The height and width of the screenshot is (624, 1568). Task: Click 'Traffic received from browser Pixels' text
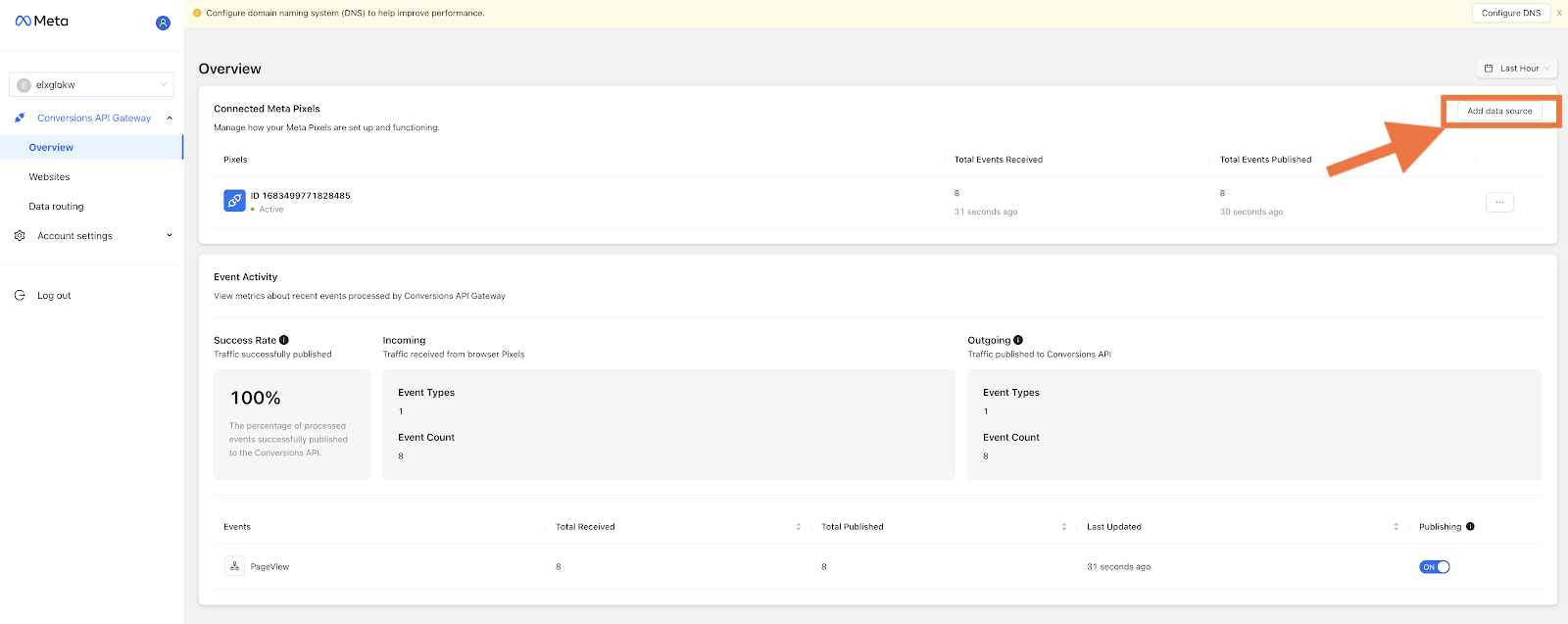coord(454,355)
